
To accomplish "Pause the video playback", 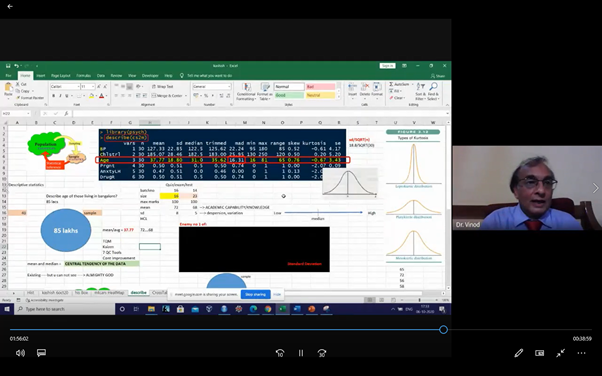I will click(x=301, y=353).
